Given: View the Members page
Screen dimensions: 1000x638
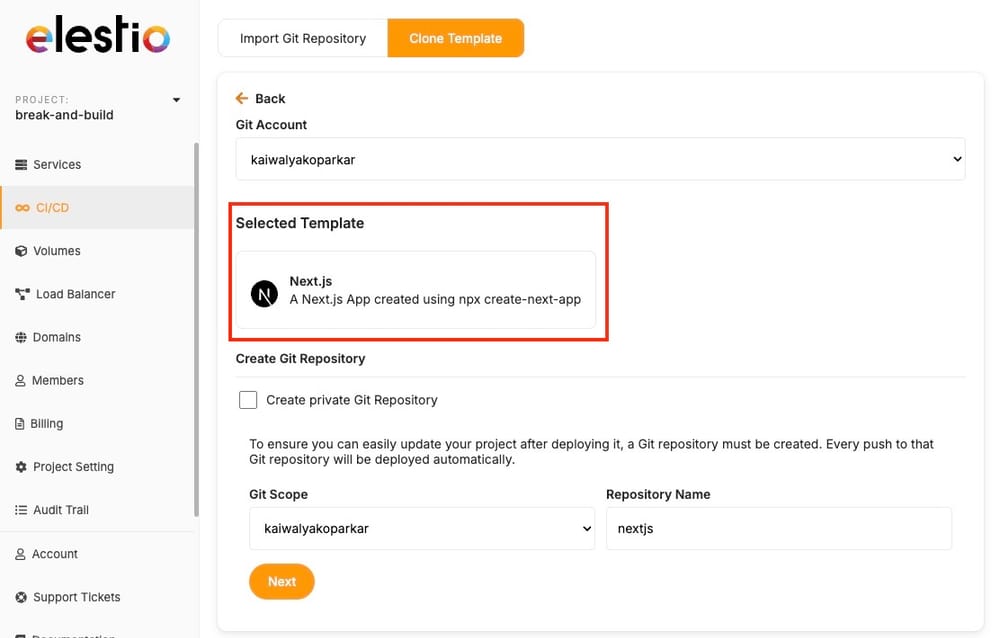Looking at the screenshot, I should point(57,380).
